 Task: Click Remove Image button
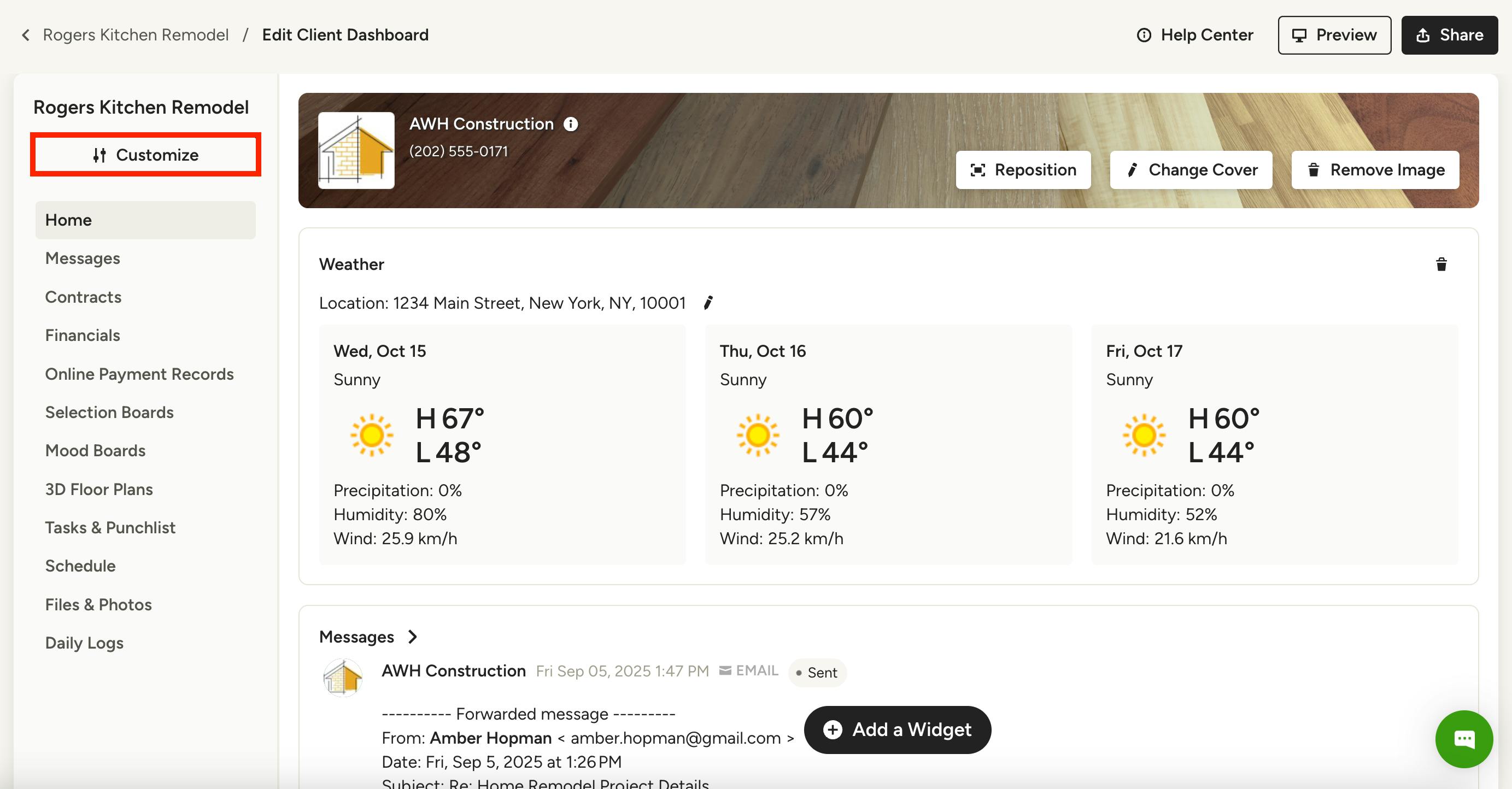[x=1375, y=170]
